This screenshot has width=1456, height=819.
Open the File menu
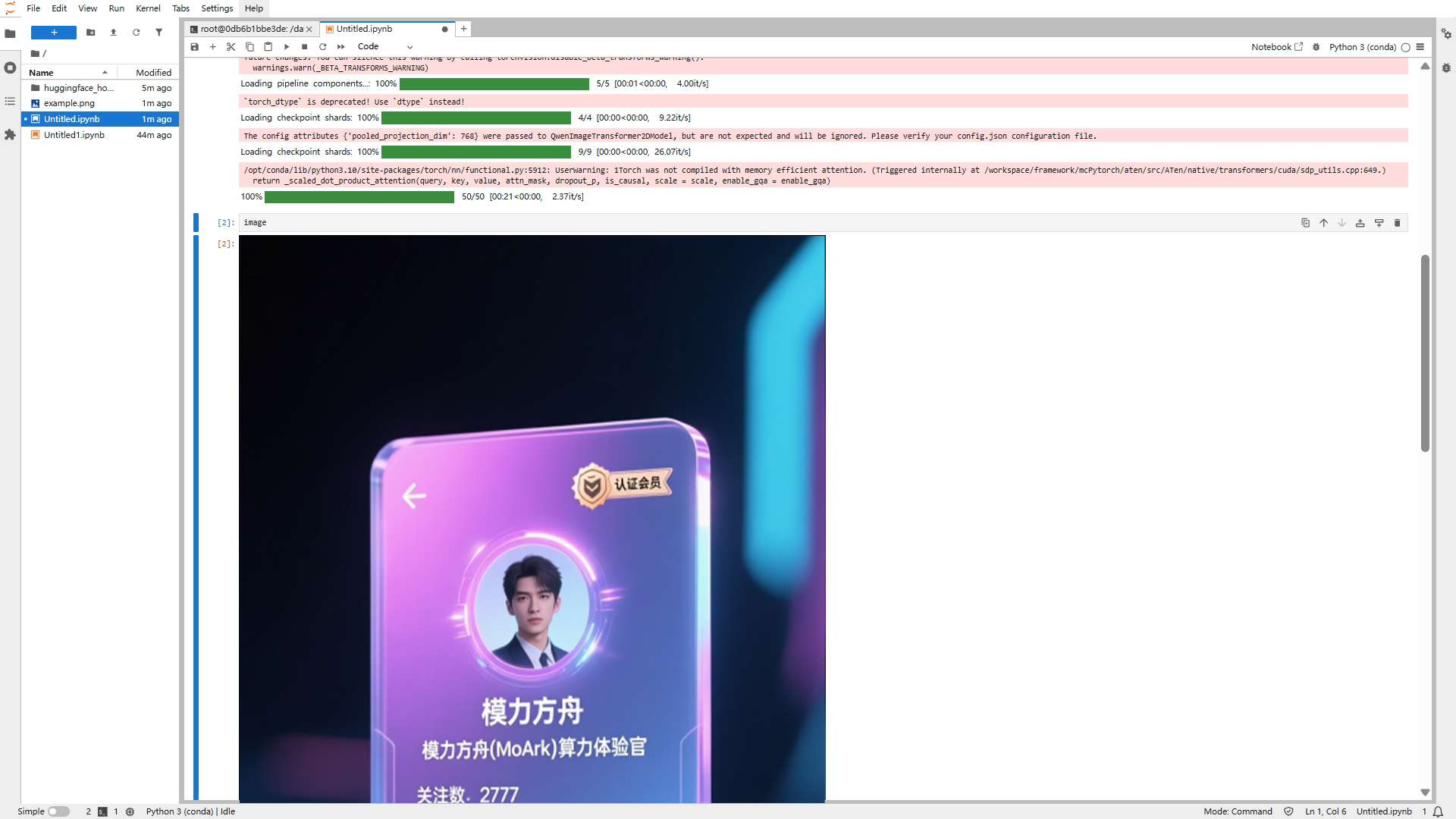coord(33,8)
